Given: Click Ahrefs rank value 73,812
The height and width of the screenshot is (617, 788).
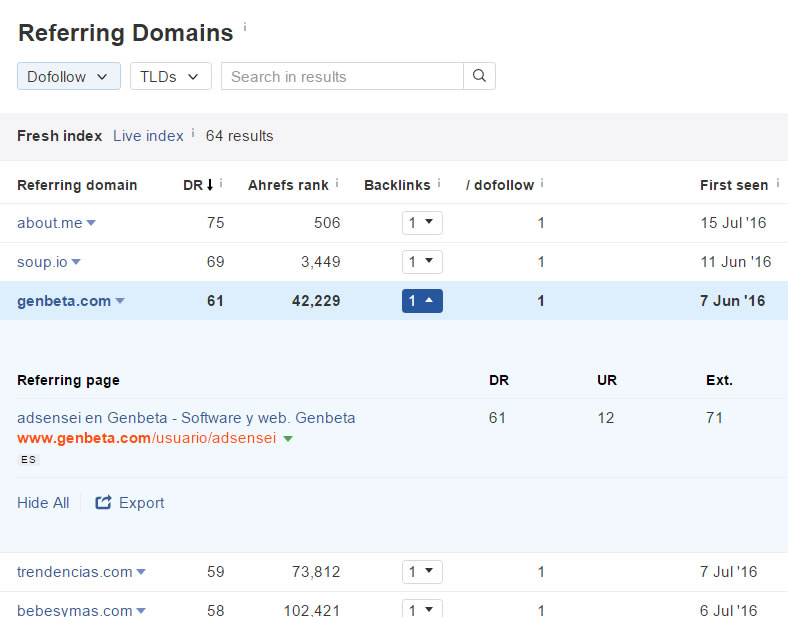Looking at the screenshot, I should tap(316, 572).
